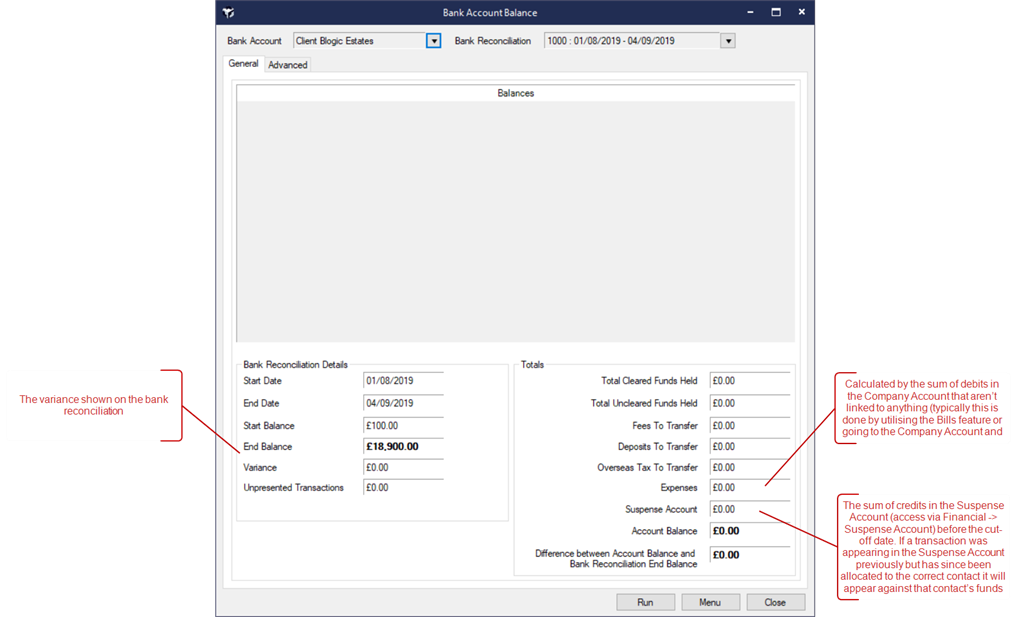Click the Suspense Account field

749,510
